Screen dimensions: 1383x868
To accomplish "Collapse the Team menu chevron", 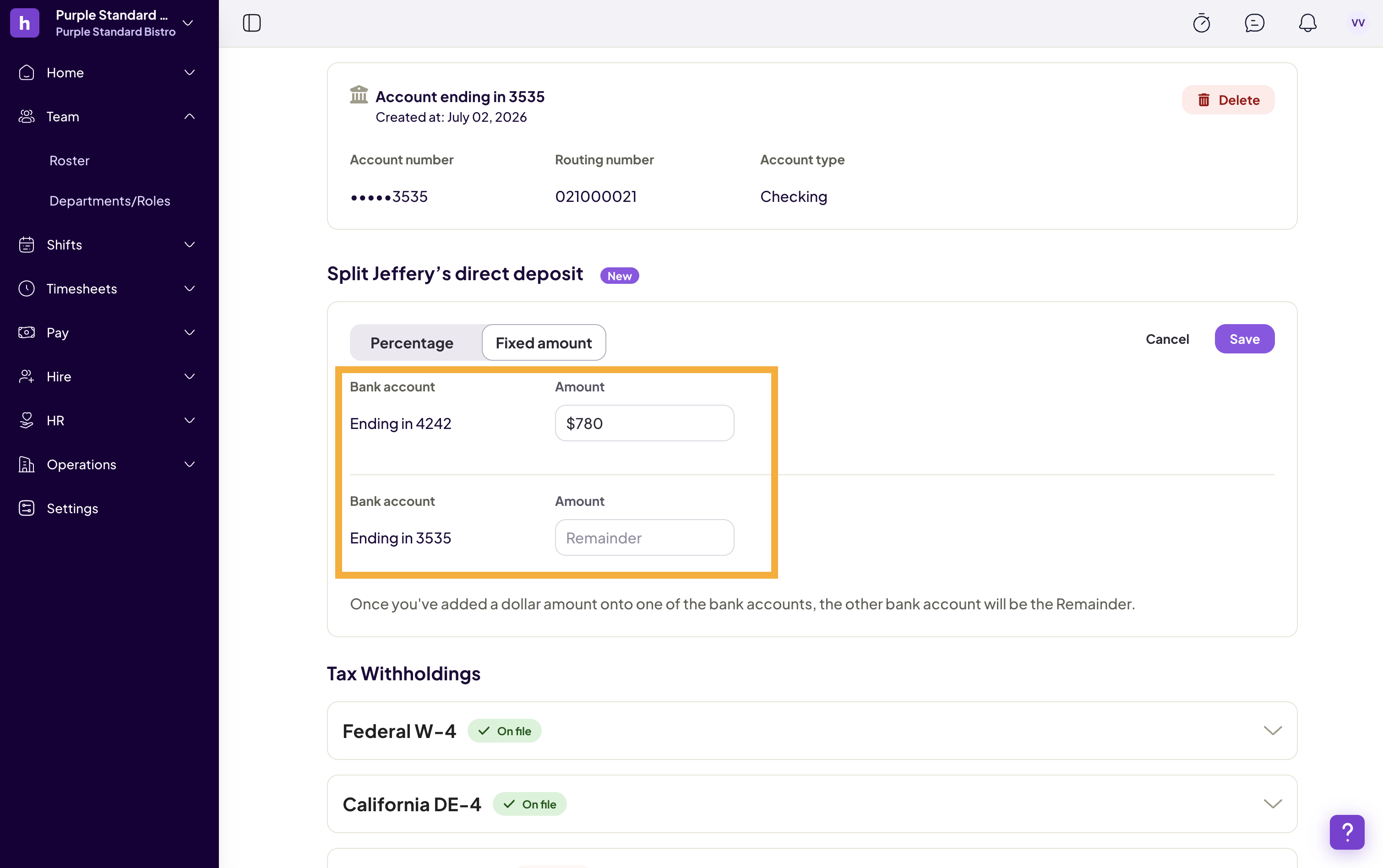I will [190, 117].
